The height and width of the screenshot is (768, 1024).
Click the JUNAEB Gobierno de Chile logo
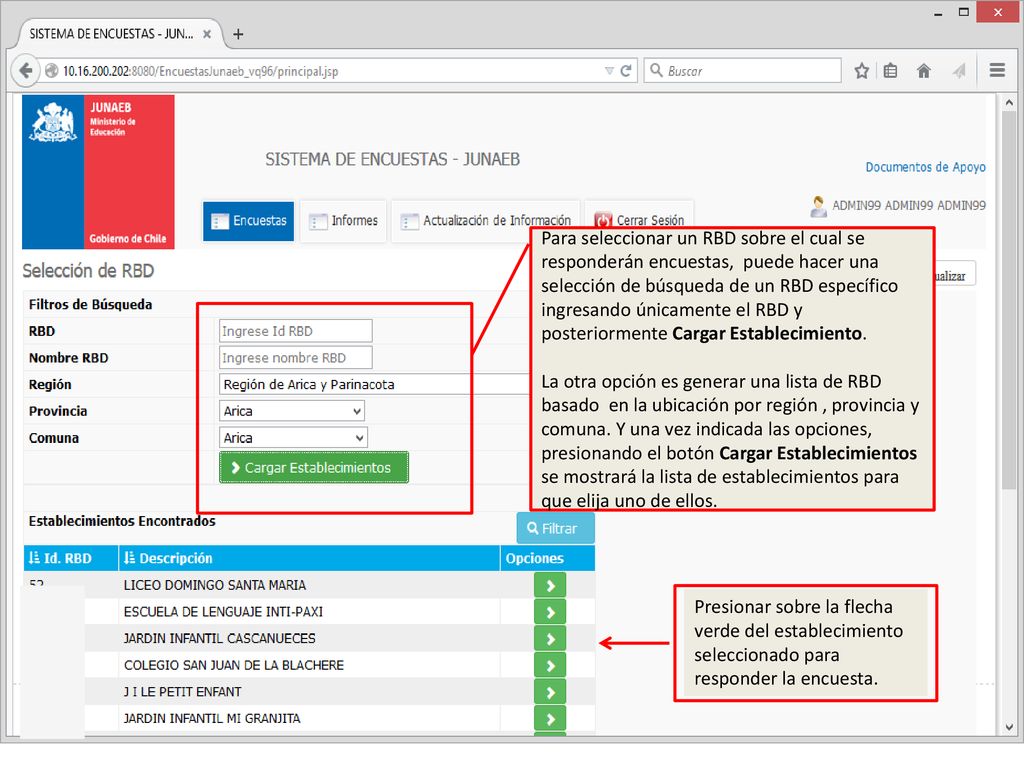coord(98,172)
